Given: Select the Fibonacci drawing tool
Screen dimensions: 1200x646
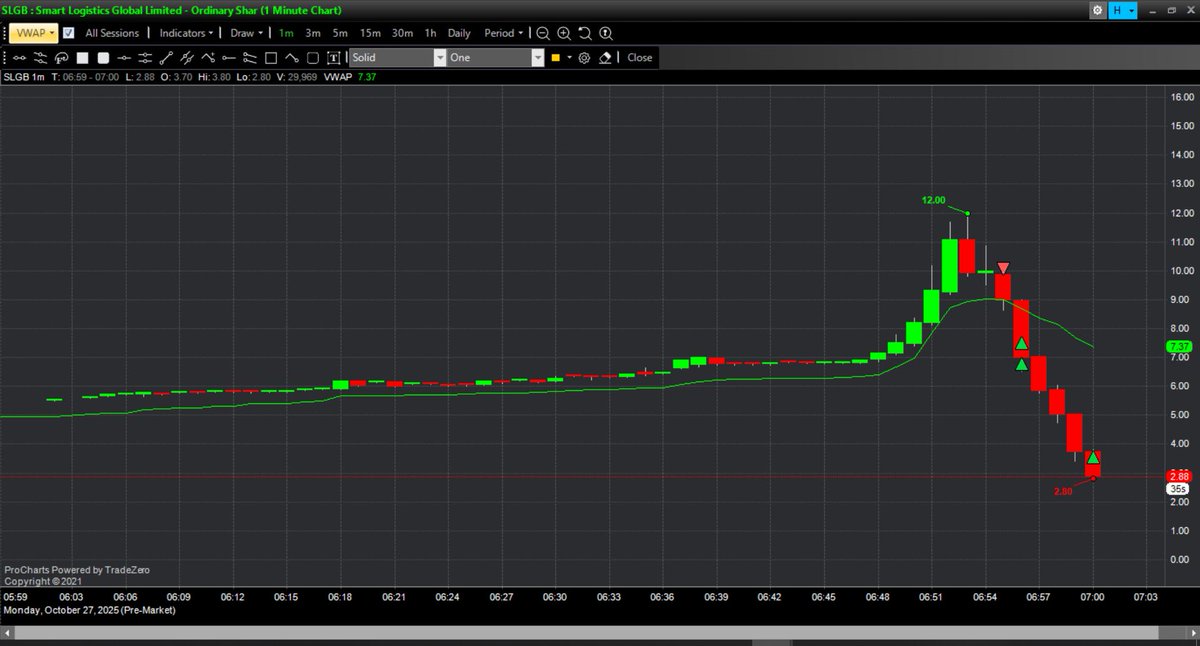Looking at the screenshot, I should [60, 57].
